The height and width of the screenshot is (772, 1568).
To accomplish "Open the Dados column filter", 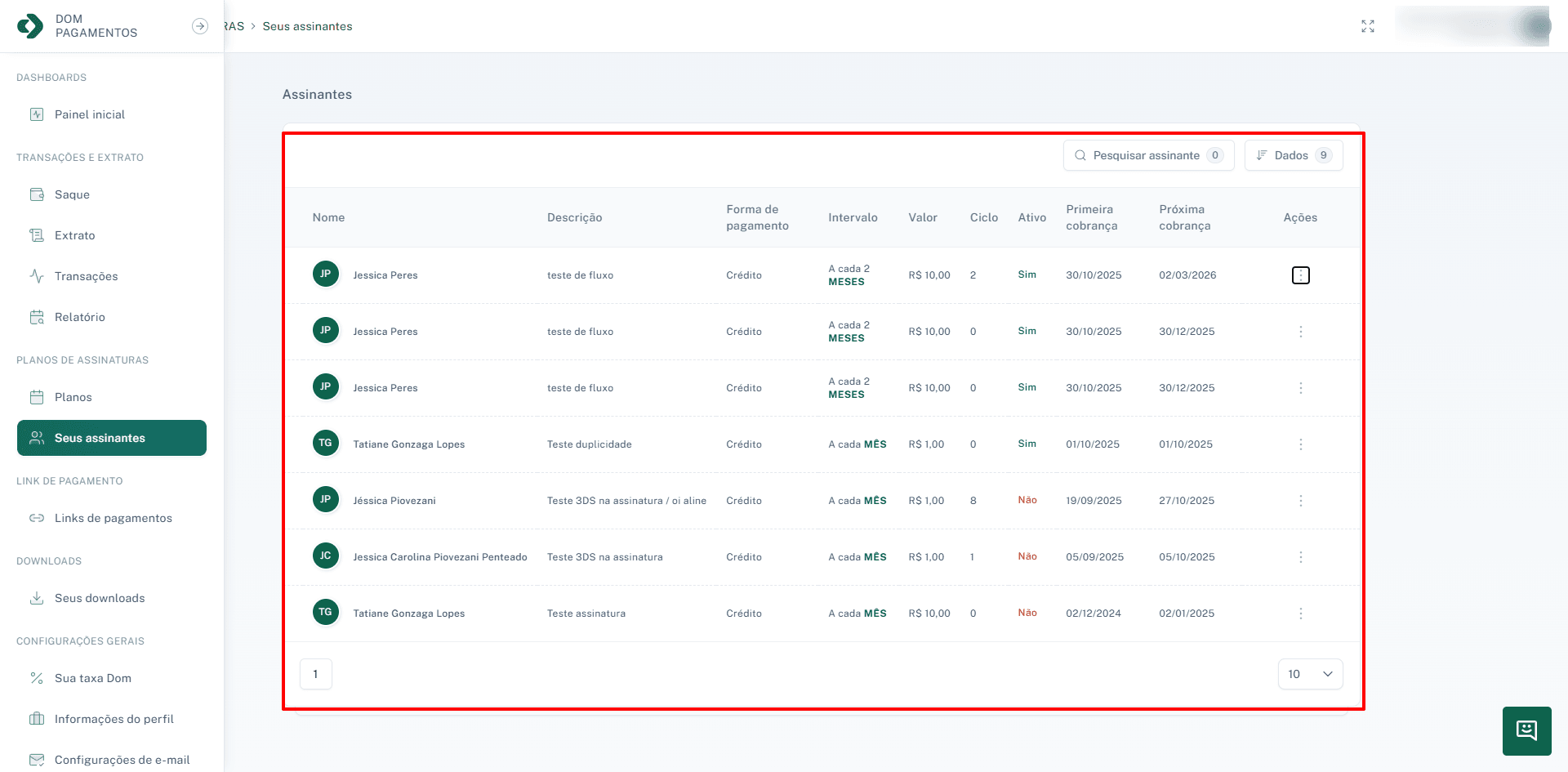I will [x=1293, y=155].
